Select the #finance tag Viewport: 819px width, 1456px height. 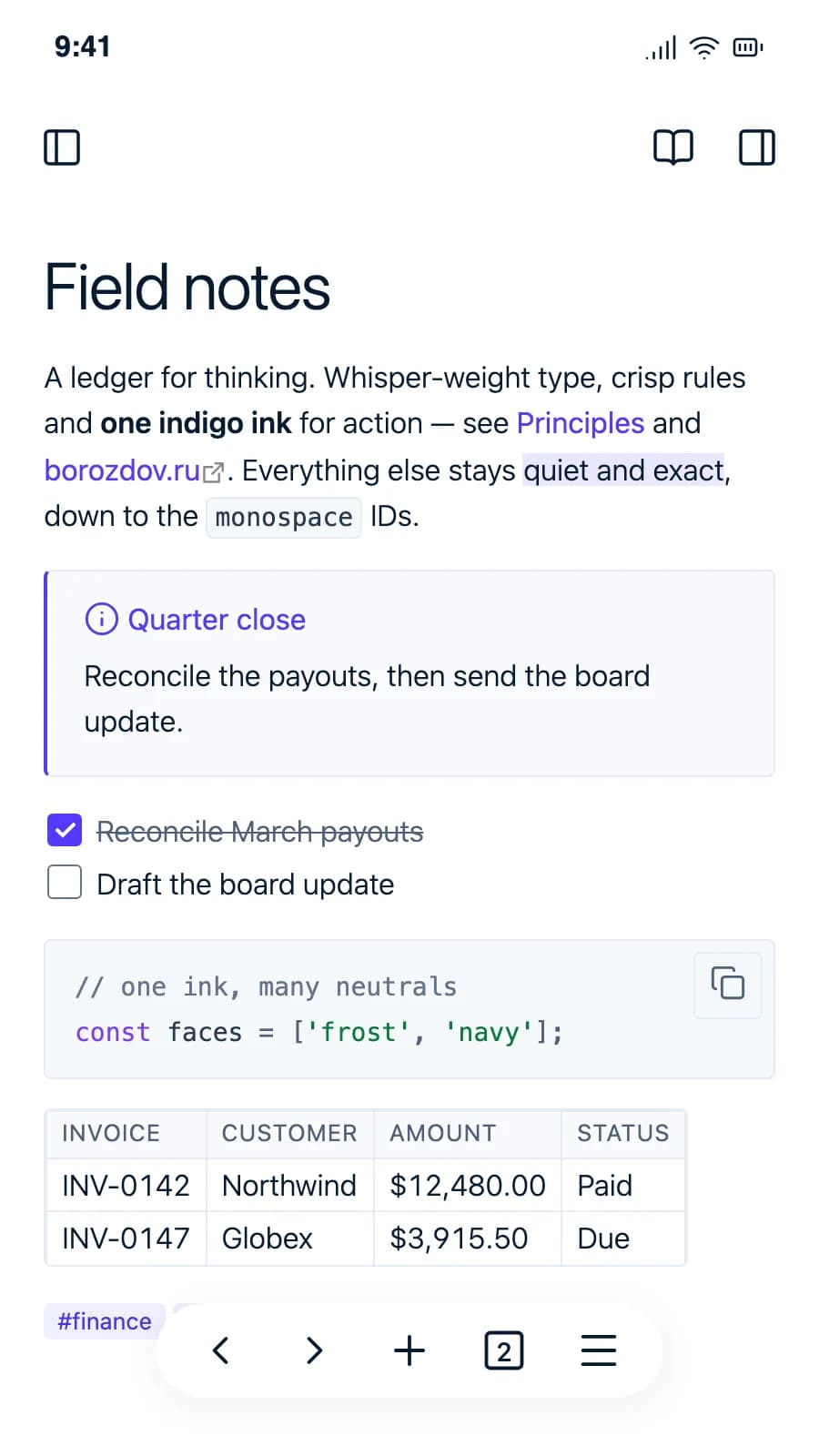click(104, 1321)
